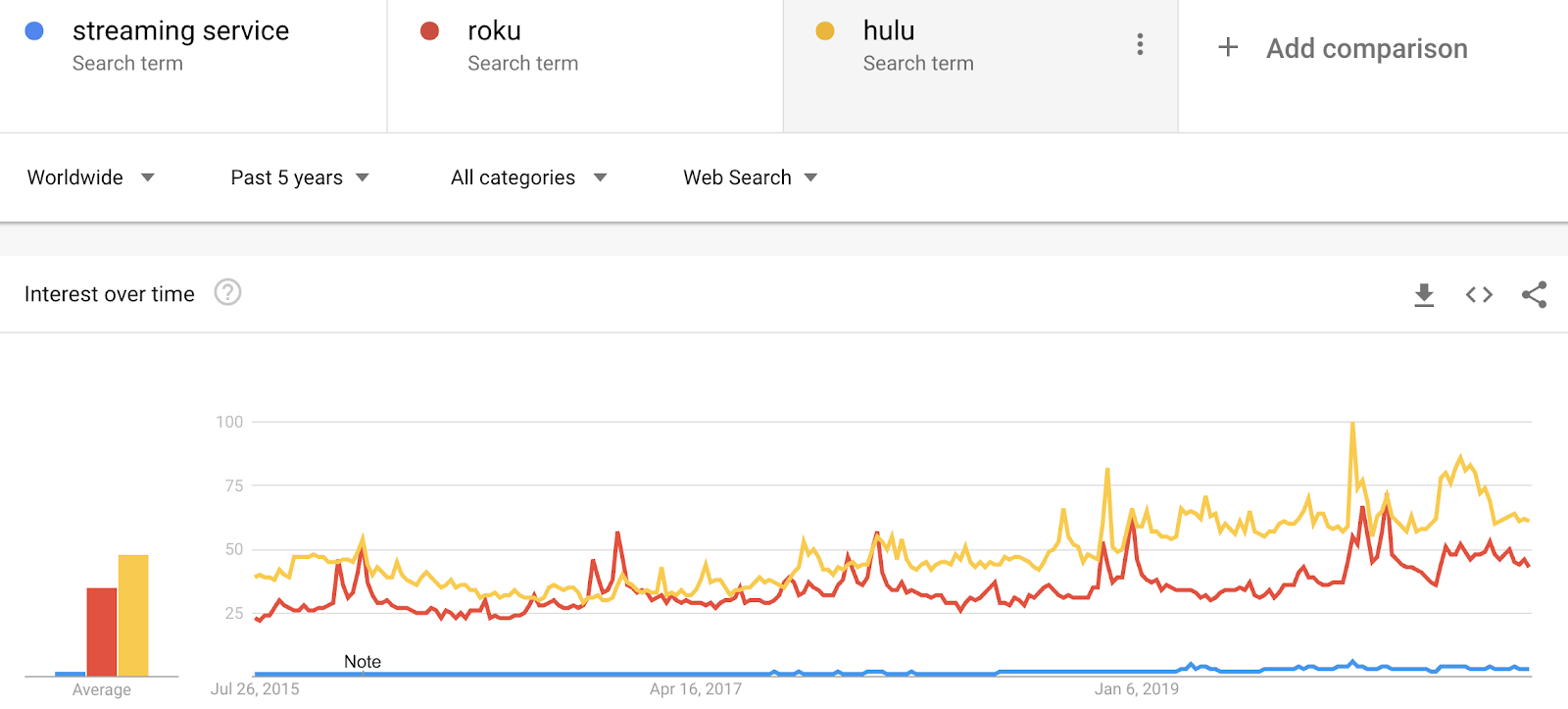
Task: Open the Web Search type dropdown
Action: click(x=751, y=177)
